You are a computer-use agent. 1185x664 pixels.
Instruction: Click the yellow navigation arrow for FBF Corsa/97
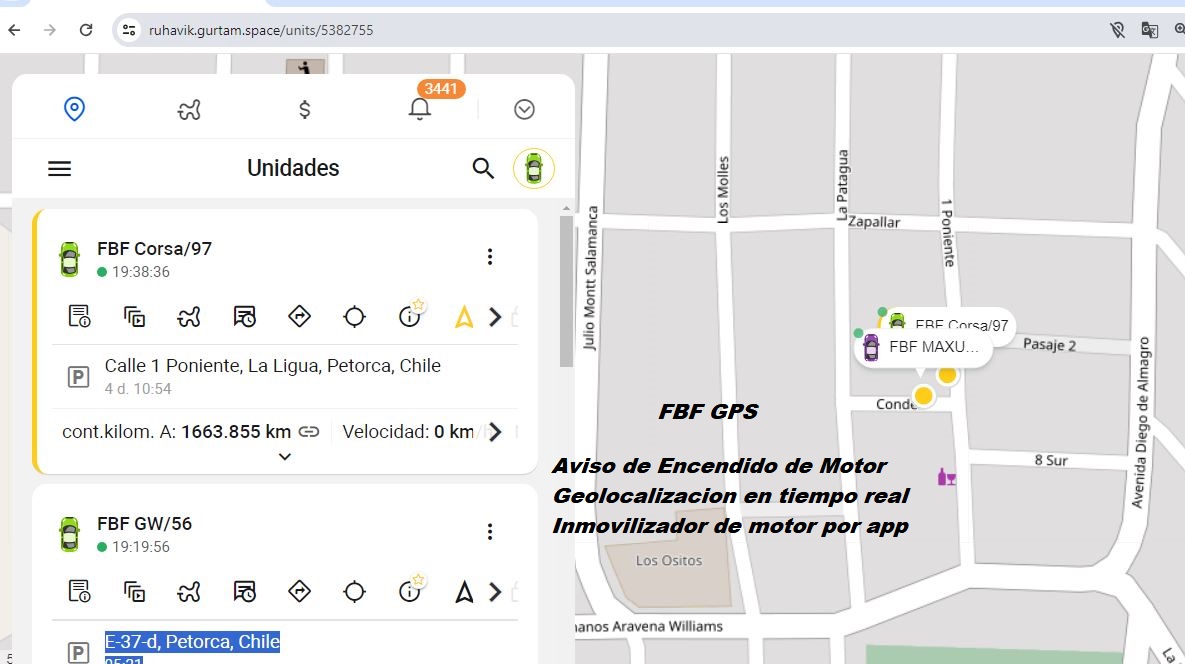coord(464,317)
